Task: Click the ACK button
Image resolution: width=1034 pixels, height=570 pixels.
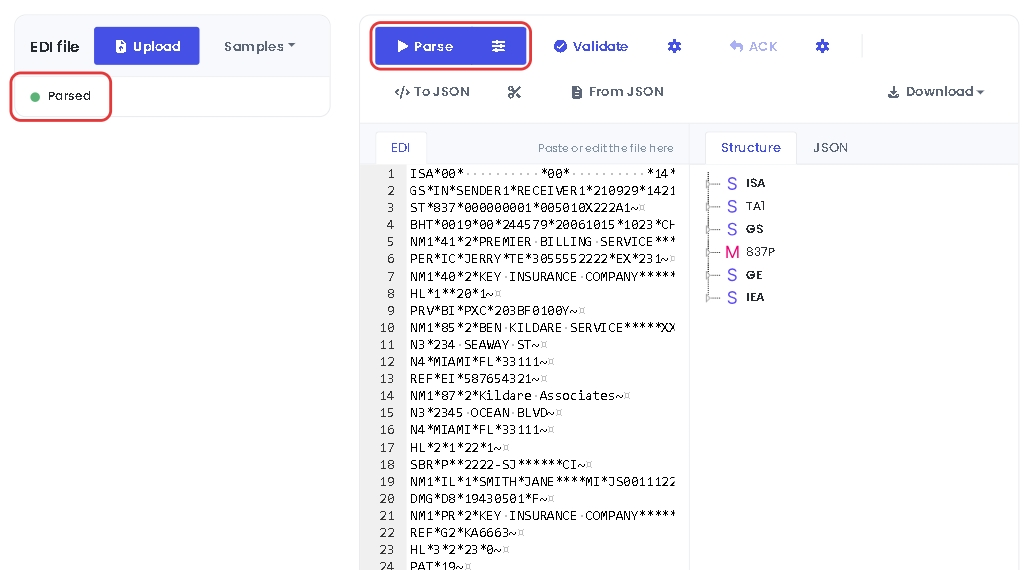Action: (x=753, y=46)
